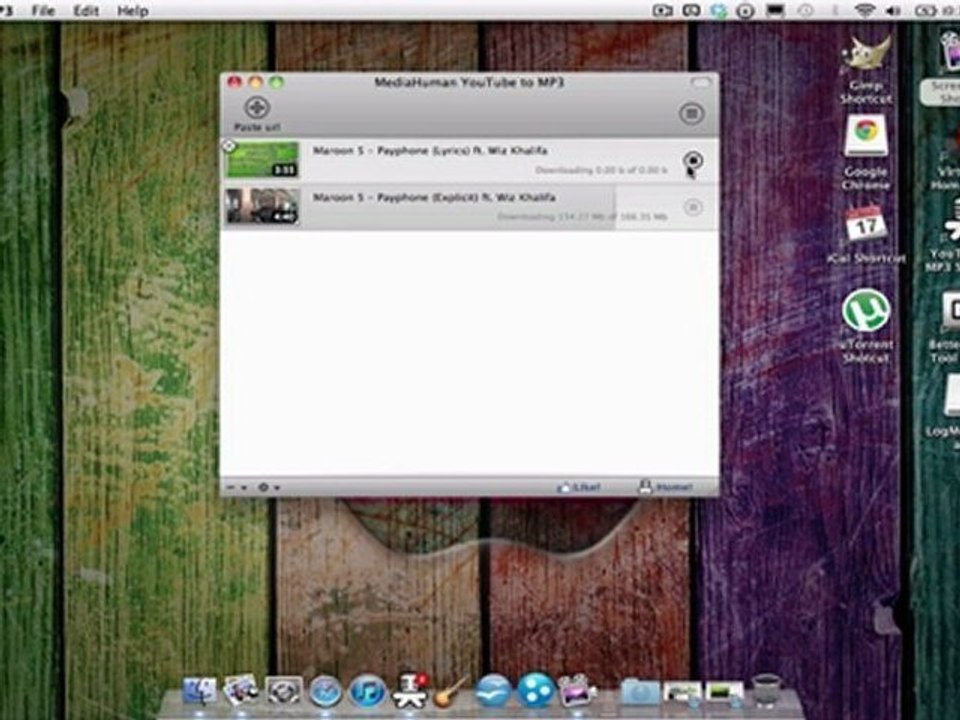Image resolution: width=960 pixels, height=720 pixels.
Task: Remove the Payphone (Lyrics) item via its corner x
Action: [x=229, y=146]
